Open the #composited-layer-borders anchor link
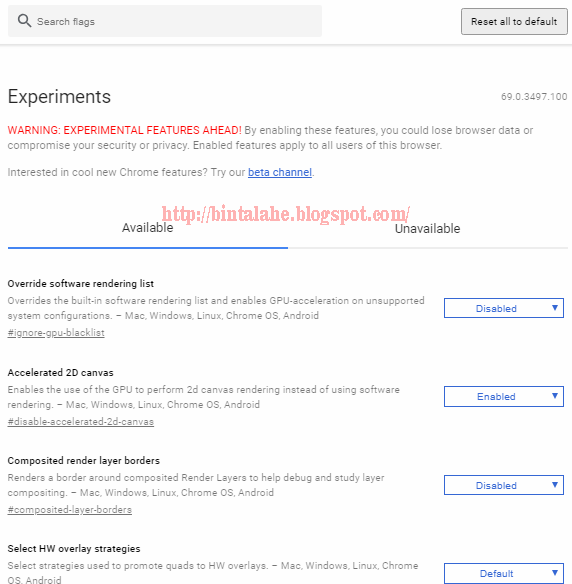This screenshot has height=584, width=572. [70, 510]
